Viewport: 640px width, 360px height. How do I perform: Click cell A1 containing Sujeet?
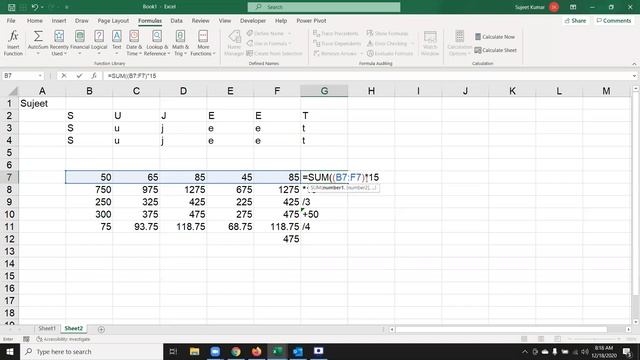pos(42,104)
